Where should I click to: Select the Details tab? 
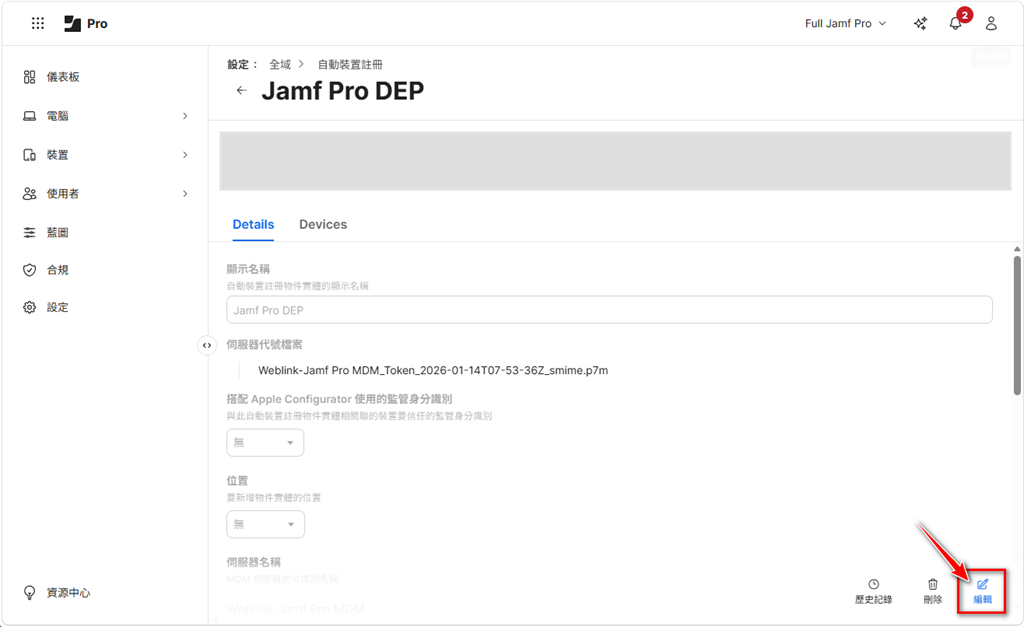point(253,225)
